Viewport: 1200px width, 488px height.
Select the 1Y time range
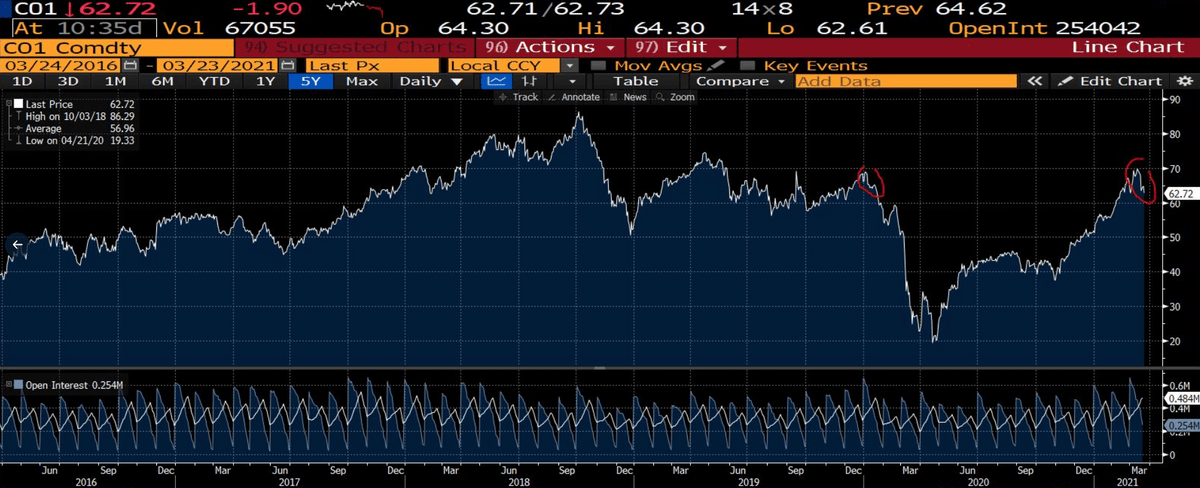(x=265, y=81)
